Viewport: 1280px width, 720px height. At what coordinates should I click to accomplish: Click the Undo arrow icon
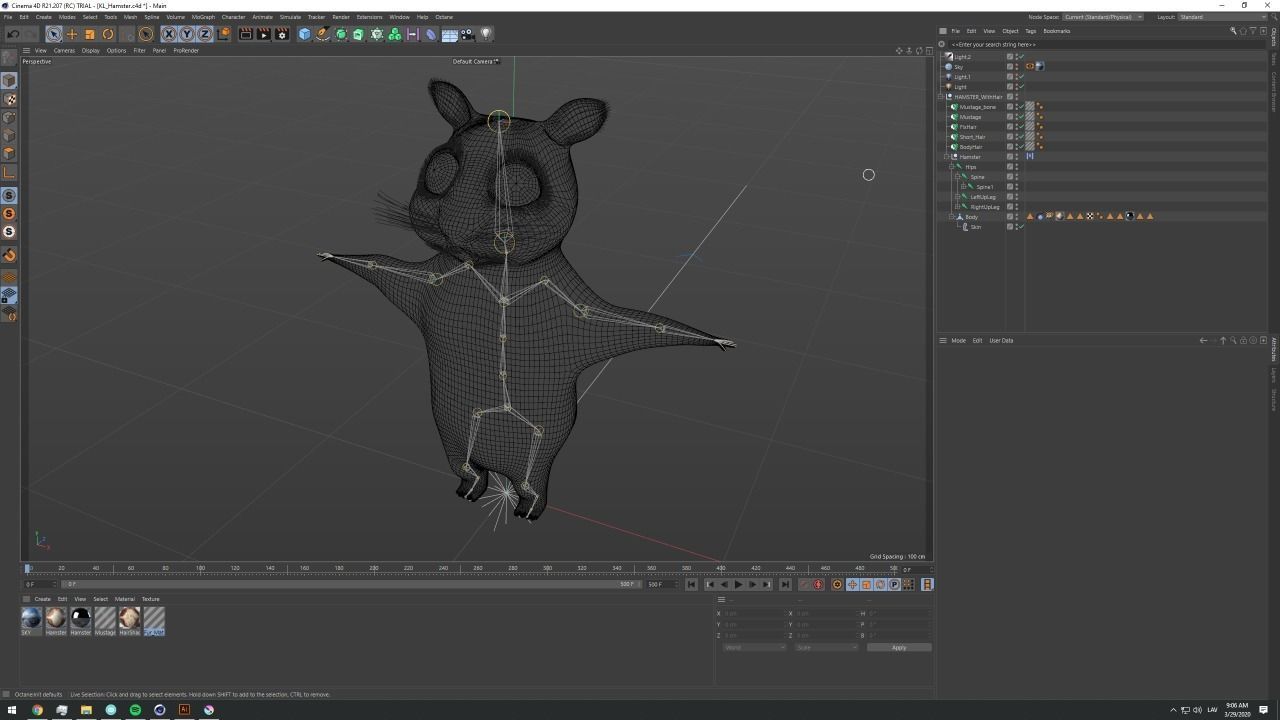pyautogui.click(x=13, y=34)
